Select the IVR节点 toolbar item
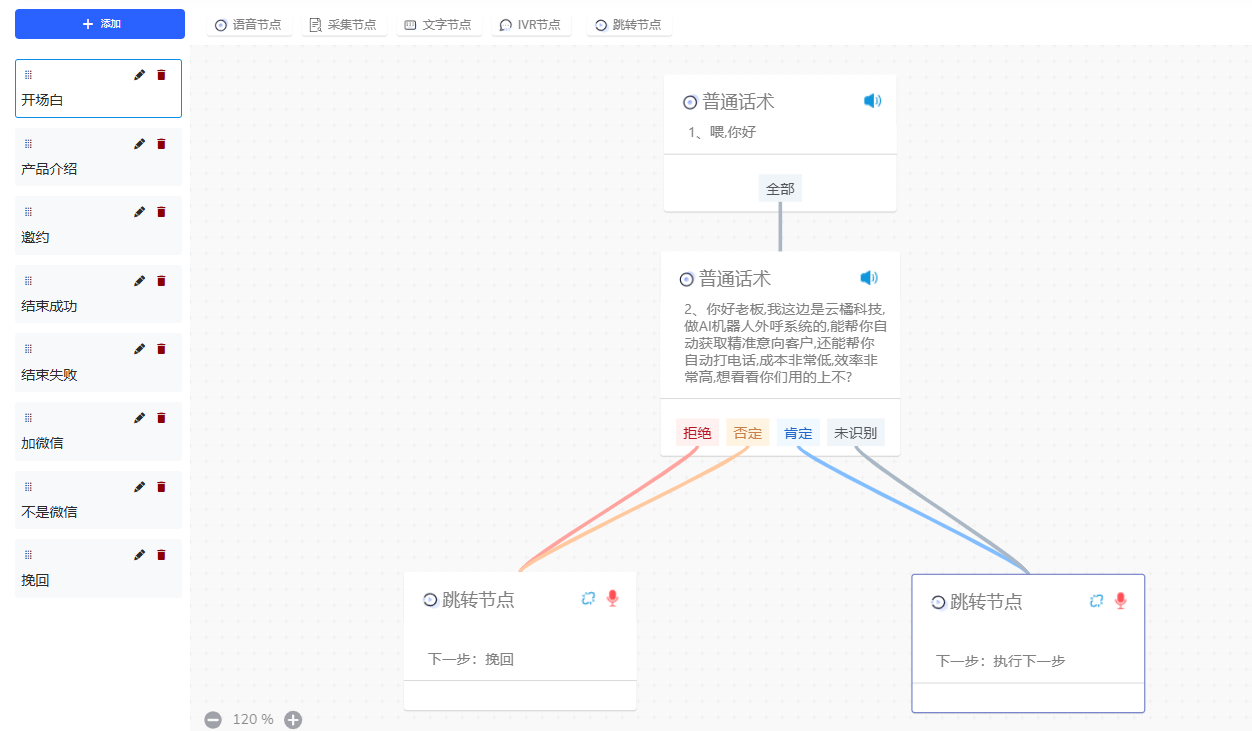This screenshot has height=731, width=1252. click(530, 25)
